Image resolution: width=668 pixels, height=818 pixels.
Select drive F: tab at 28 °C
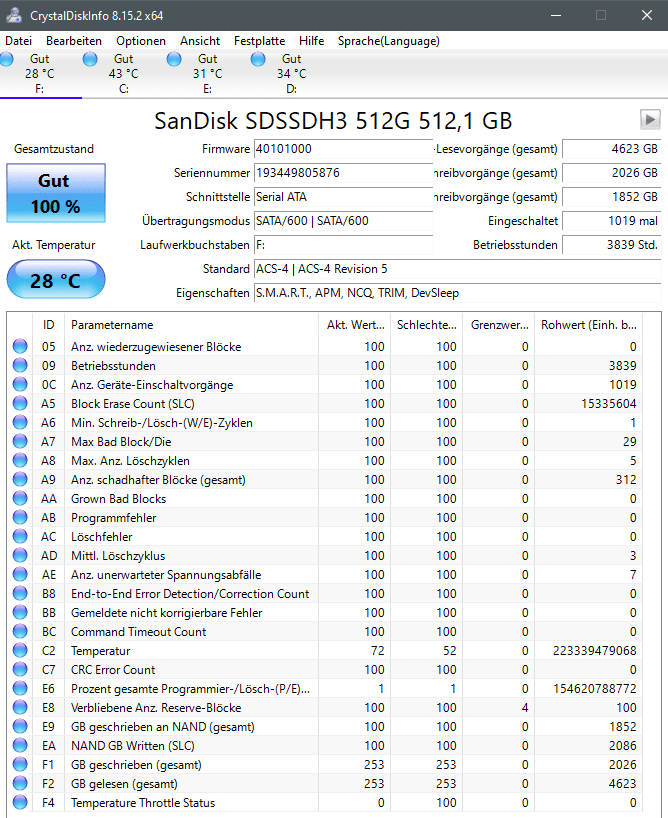40,74
